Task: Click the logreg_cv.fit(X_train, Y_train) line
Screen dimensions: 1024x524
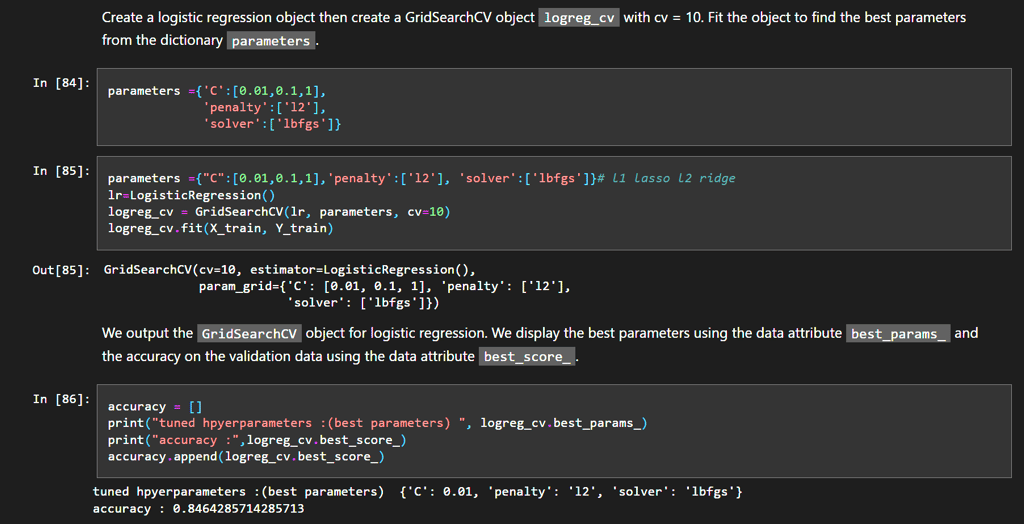Action: click(221, 228)
